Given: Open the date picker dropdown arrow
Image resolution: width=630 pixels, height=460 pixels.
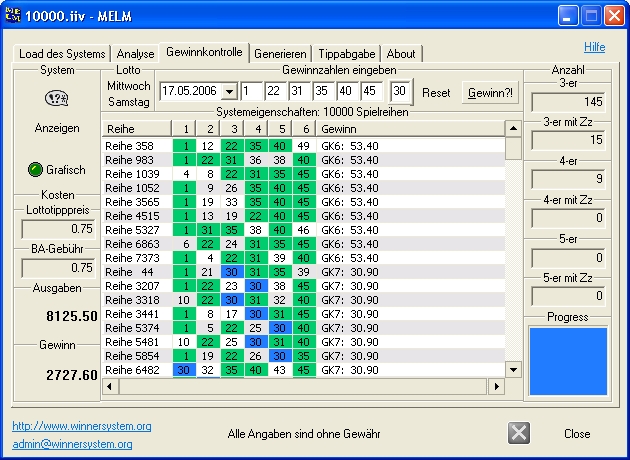Looking at the screenshot, I should click(229, 92).
